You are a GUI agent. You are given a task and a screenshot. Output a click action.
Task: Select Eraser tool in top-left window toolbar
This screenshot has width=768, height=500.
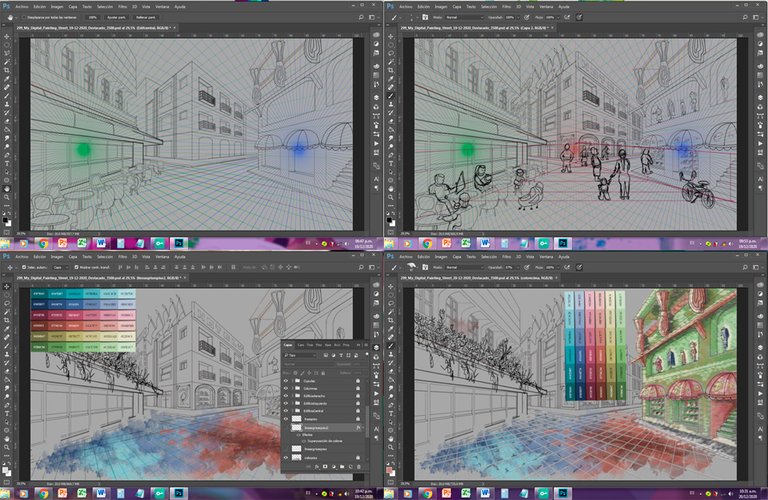click(x=7, y=121)
